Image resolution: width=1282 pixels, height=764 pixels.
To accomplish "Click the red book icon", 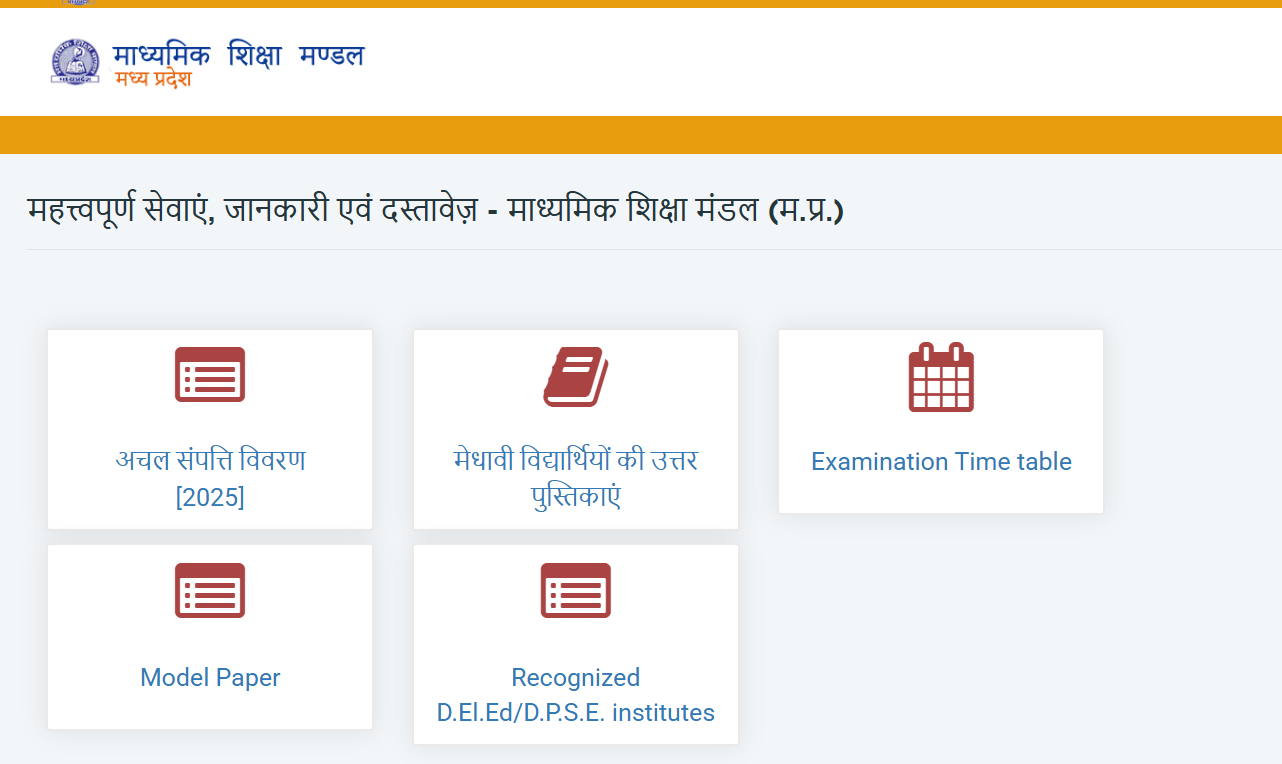I will 576,377.
